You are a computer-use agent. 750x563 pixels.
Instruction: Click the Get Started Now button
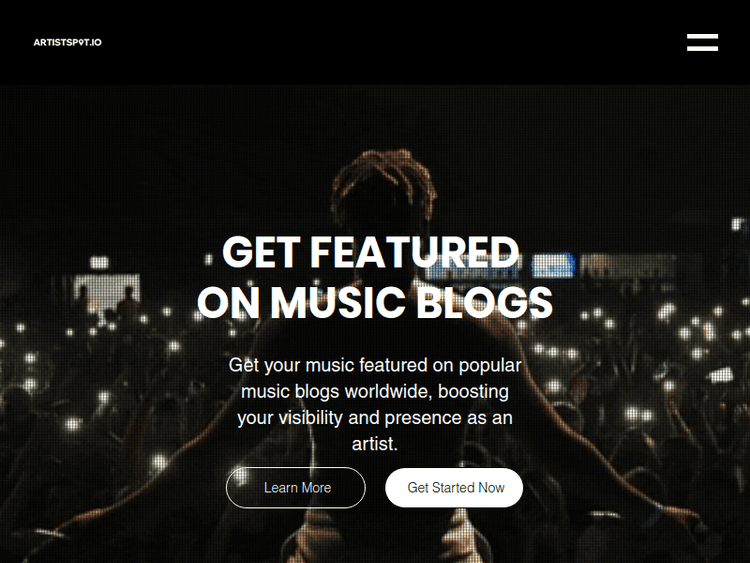[x=454, y=487]
